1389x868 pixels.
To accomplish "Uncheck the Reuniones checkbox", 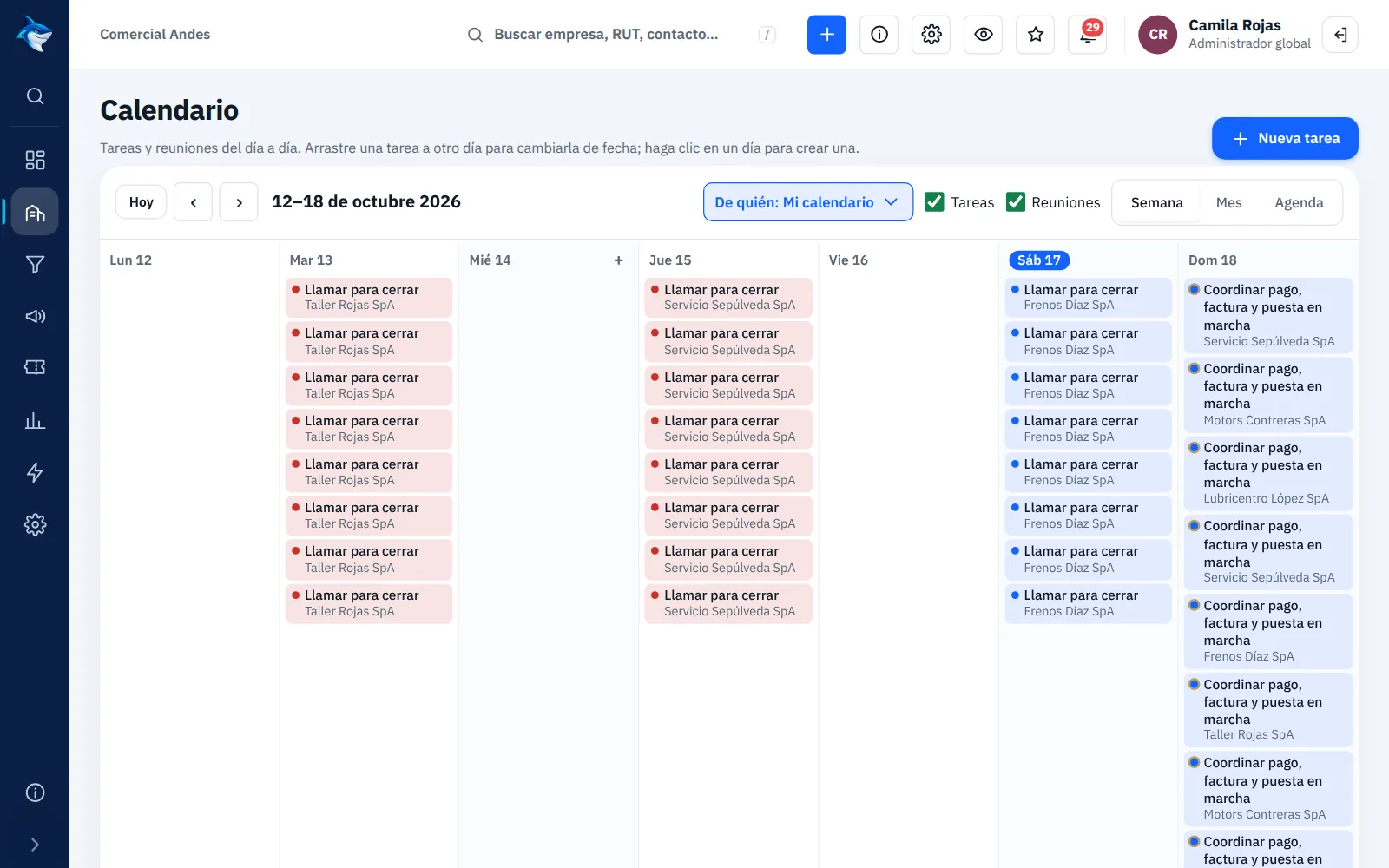I will (1016, 202).
